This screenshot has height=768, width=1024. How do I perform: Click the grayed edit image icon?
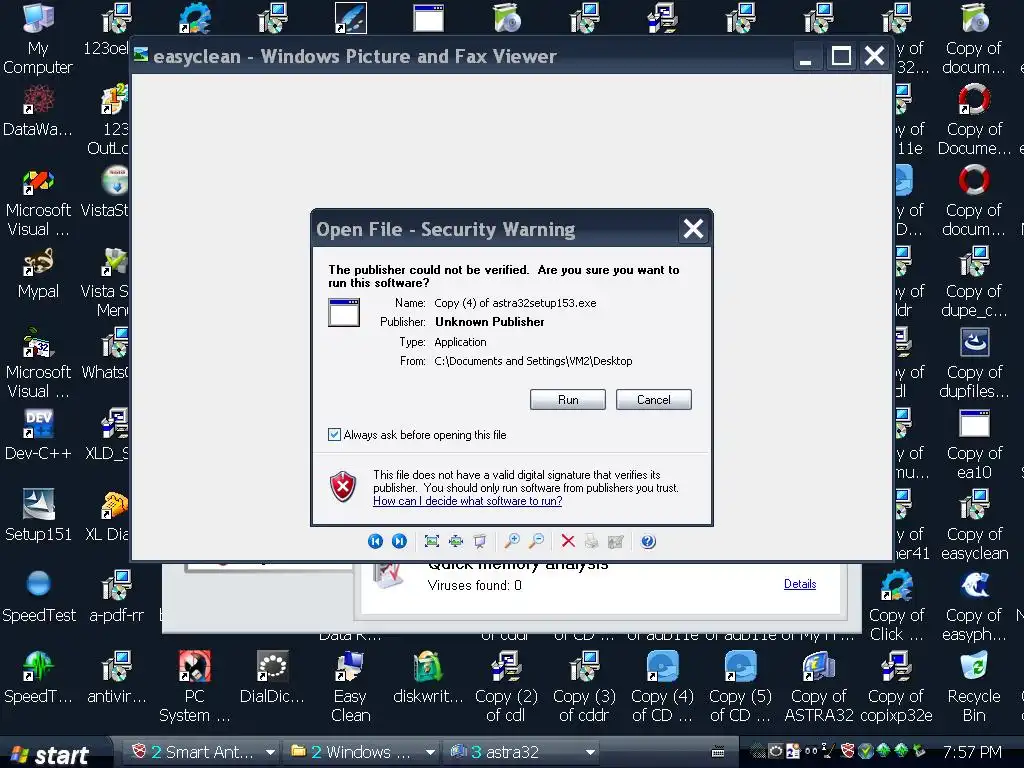click(615, 541)
